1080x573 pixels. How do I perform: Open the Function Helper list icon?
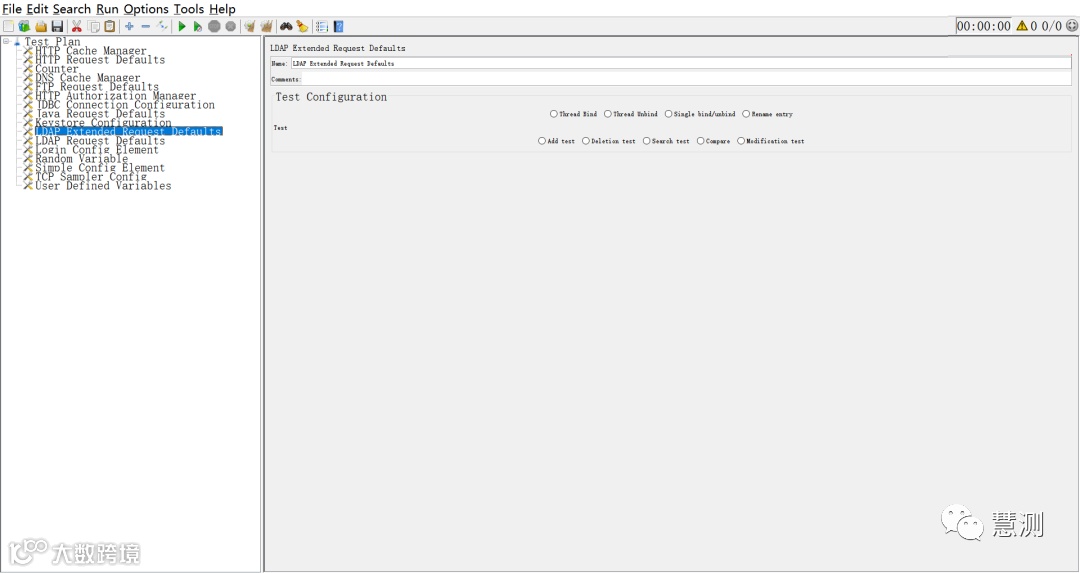[x=322, y=26]
